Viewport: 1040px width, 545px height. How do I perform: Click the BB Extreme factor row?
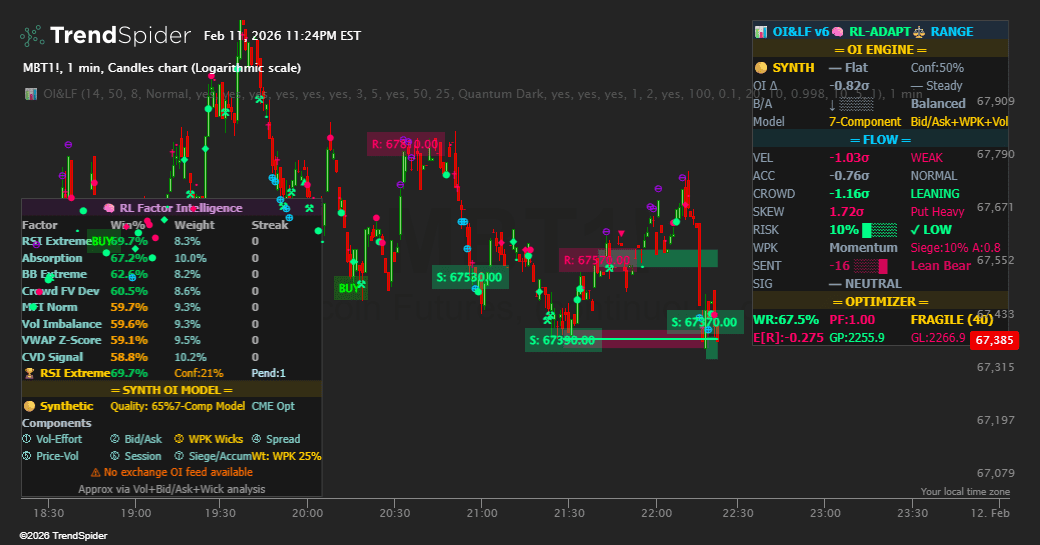[171, 274]
